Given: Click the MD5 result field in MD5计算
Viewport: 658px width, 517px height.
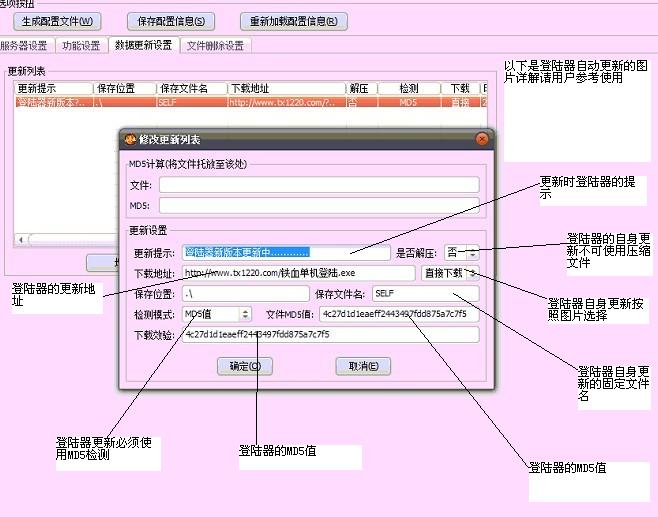Looking at the screenshot, I should point(319,206).
